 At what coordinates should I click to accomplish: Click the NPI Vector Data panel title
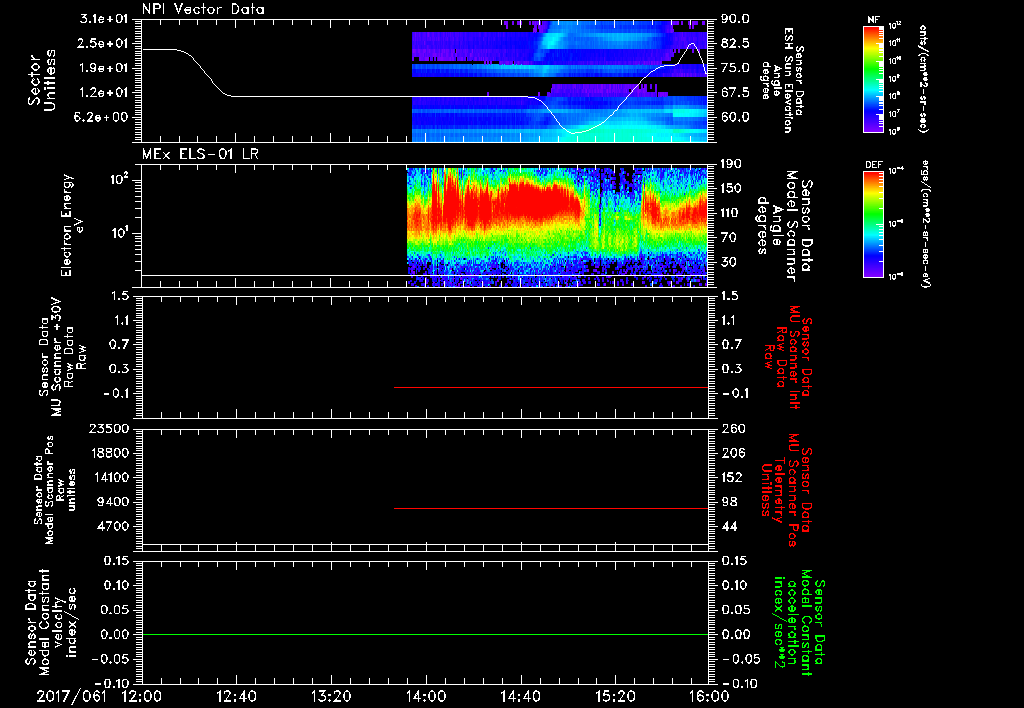203,9
